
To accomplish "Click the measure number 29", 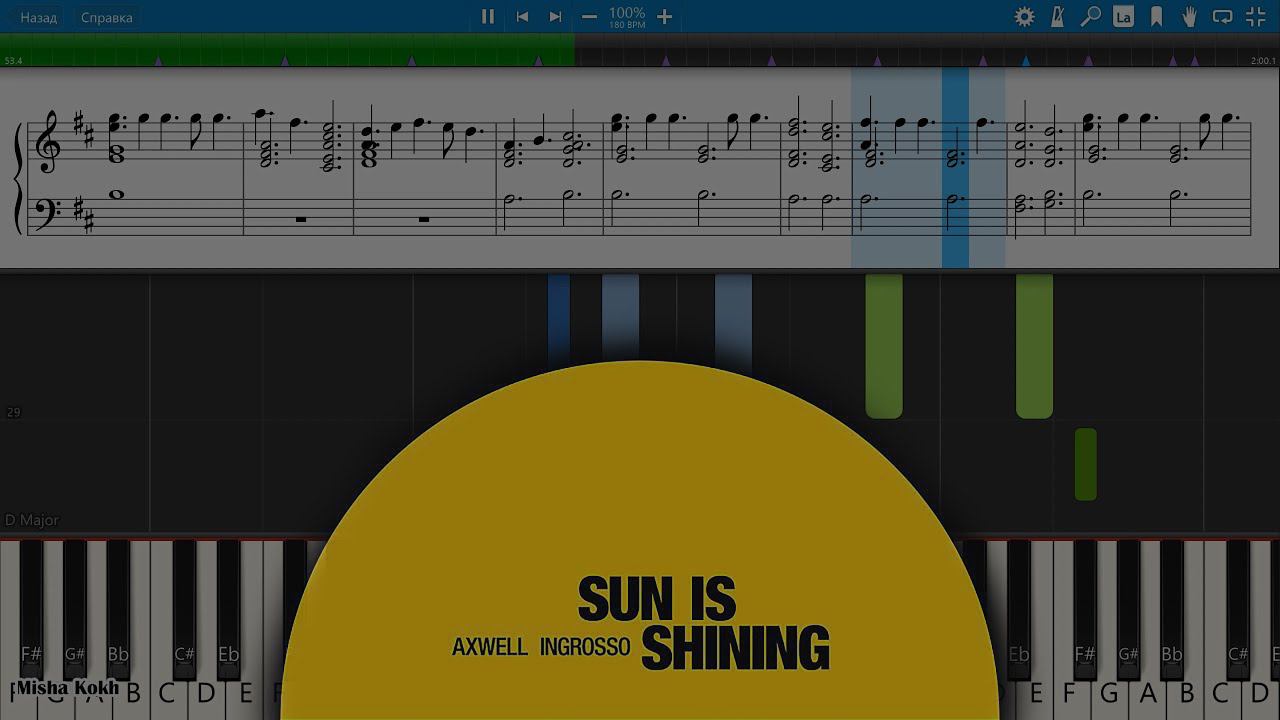I will click(13, 412).
